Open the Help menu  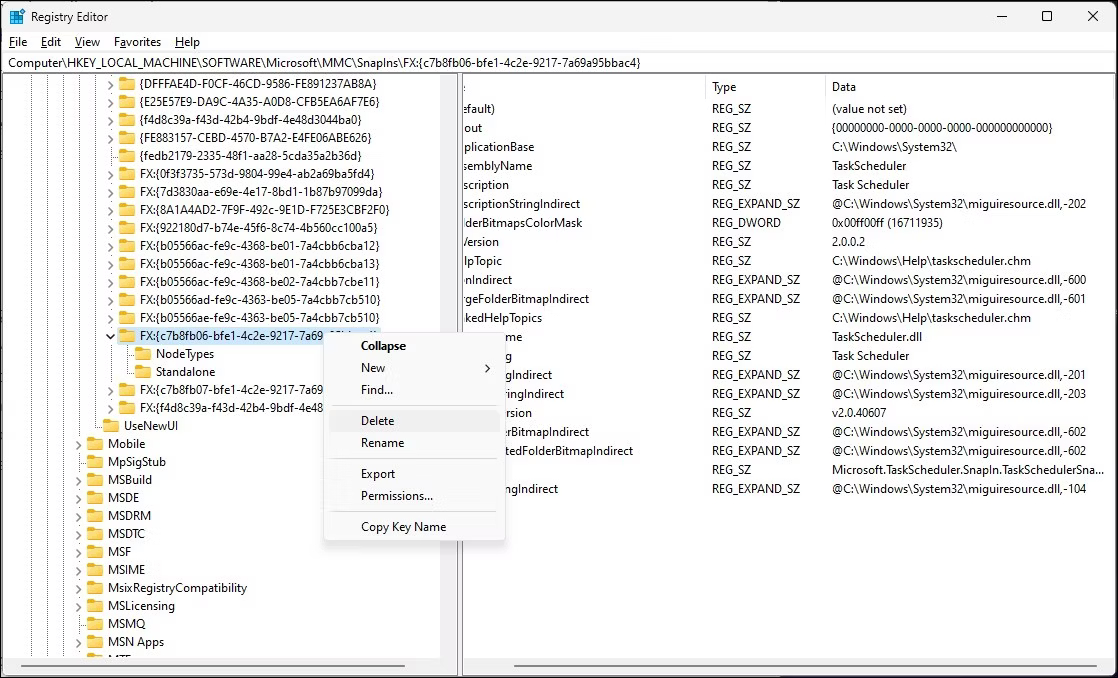[x=188, y=42]
